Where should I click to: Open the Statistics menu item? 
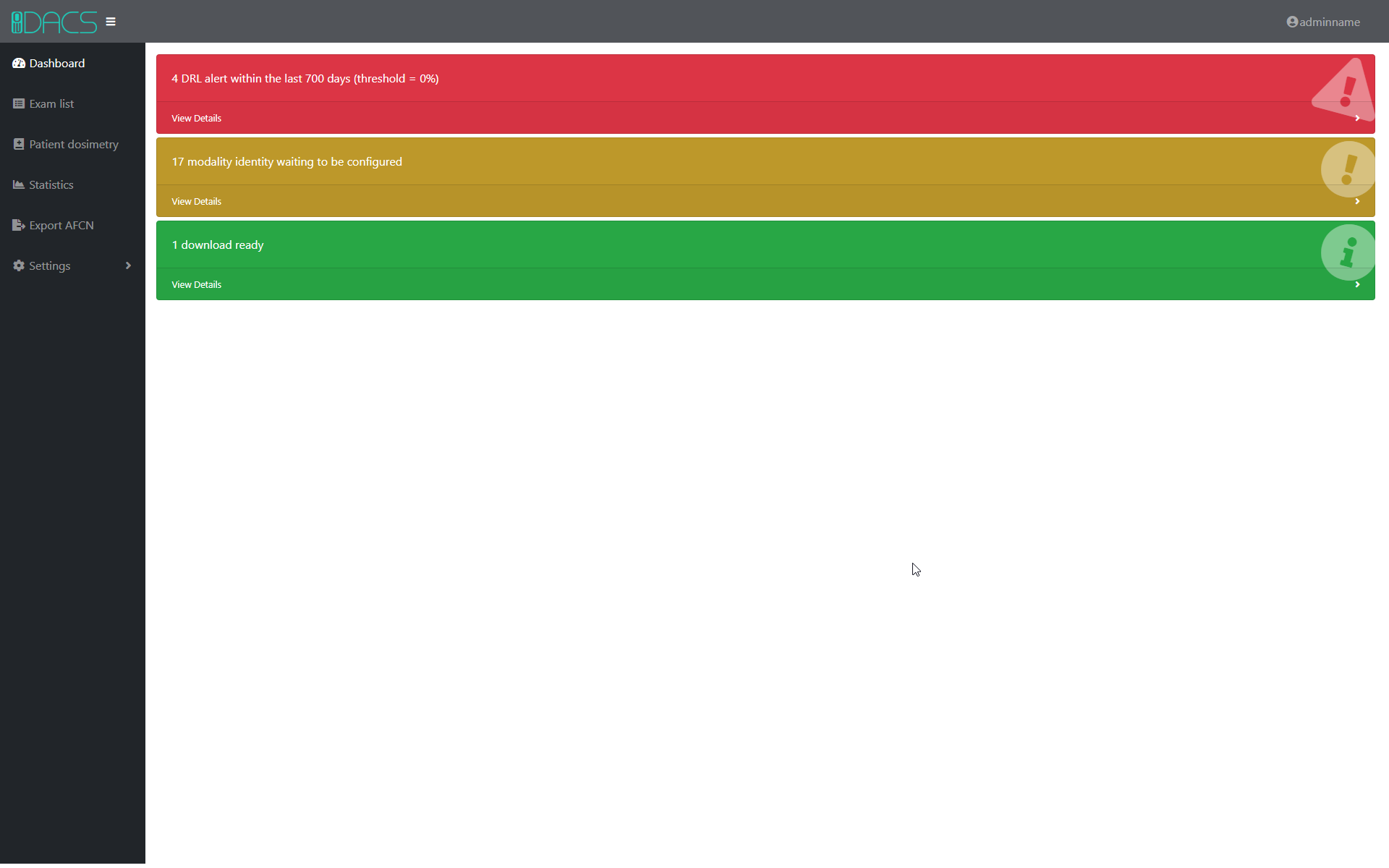(51, 185)
